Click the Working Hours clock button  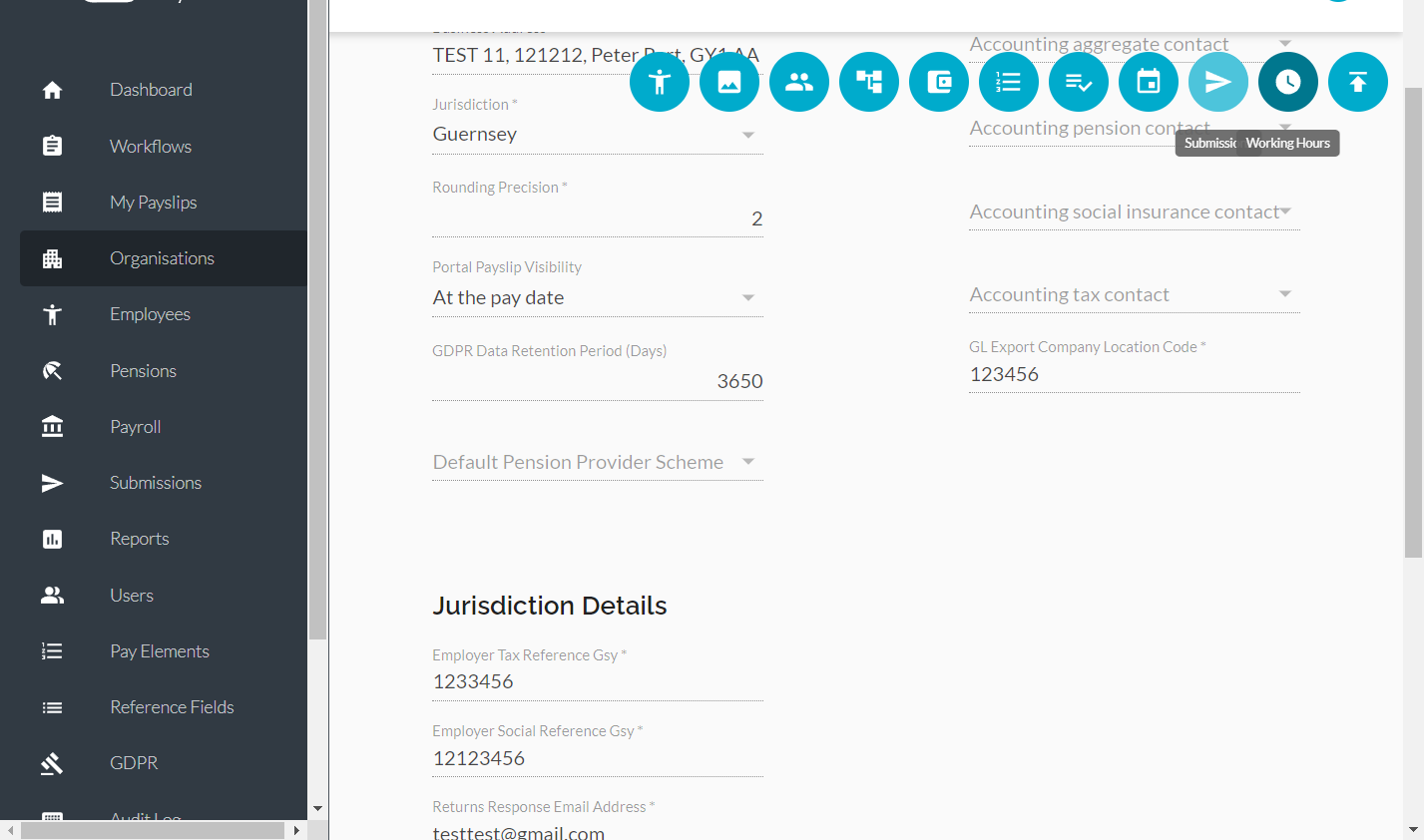1288,82
